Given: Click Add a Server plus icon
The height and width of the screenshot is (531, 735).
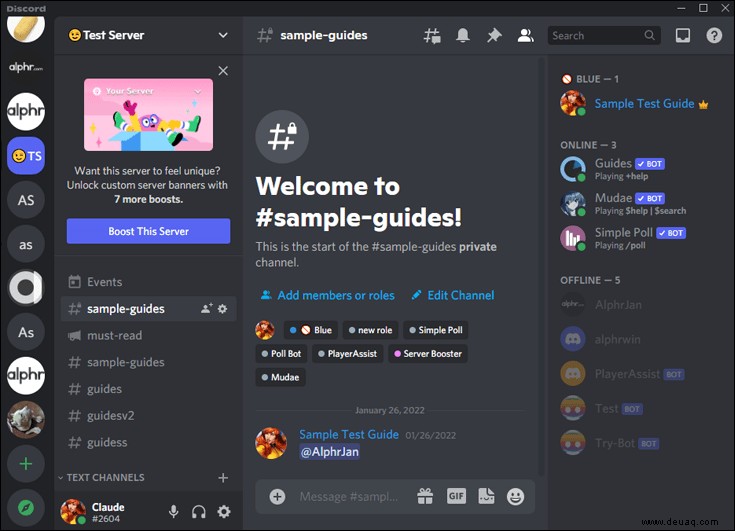Looking at the screenshot, I should [x=26, y=464].
